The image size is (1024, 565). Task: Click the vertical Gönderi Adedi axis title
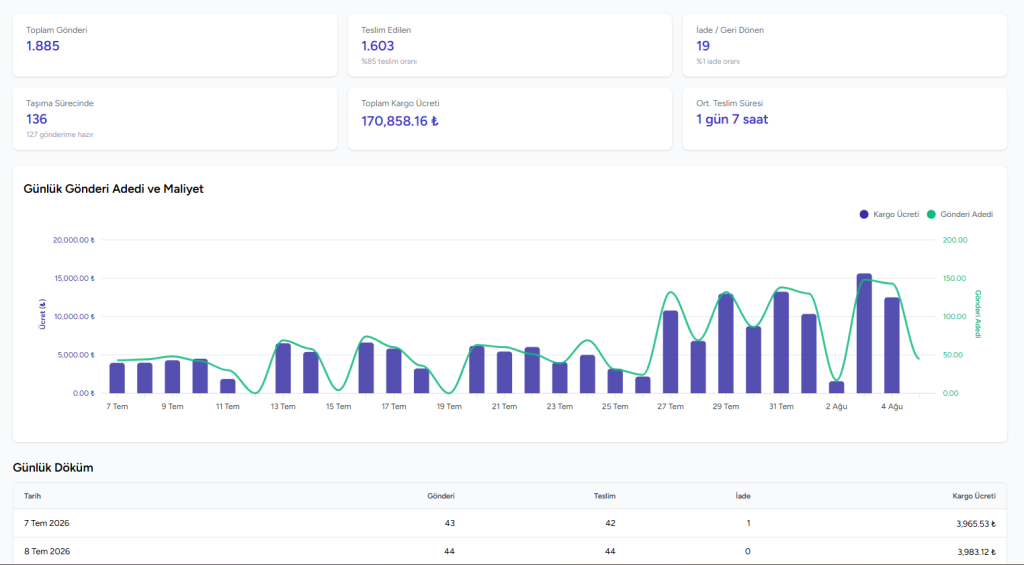[x=978, y=314]
